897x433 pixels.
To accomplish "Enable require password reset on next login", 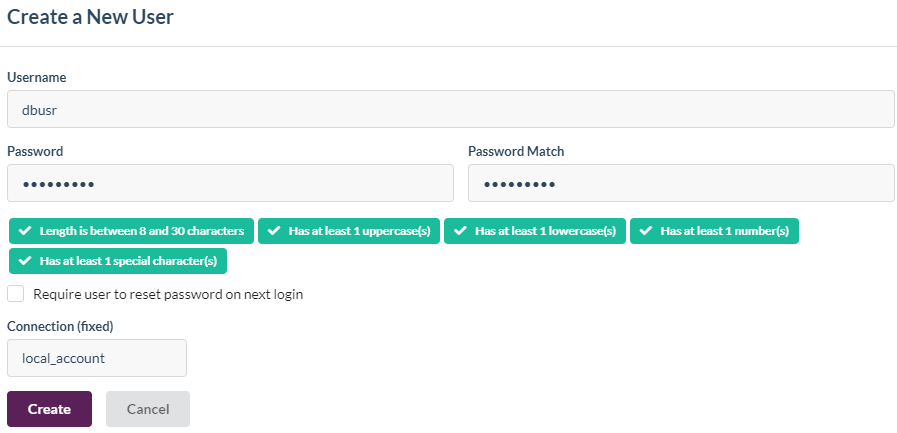I will coord(15,294).
